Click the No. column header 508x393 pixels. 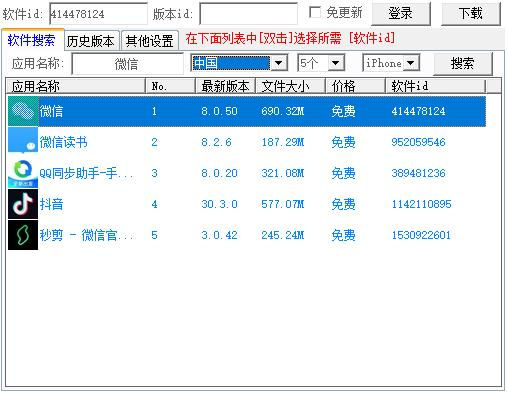170,86
